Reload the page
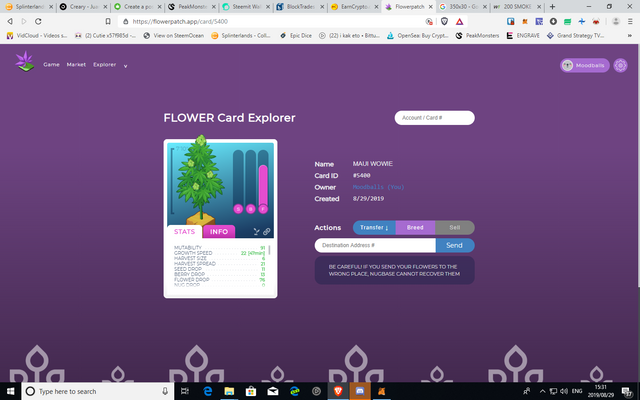The width and height of the screenshot is (640, 400). 38,21
